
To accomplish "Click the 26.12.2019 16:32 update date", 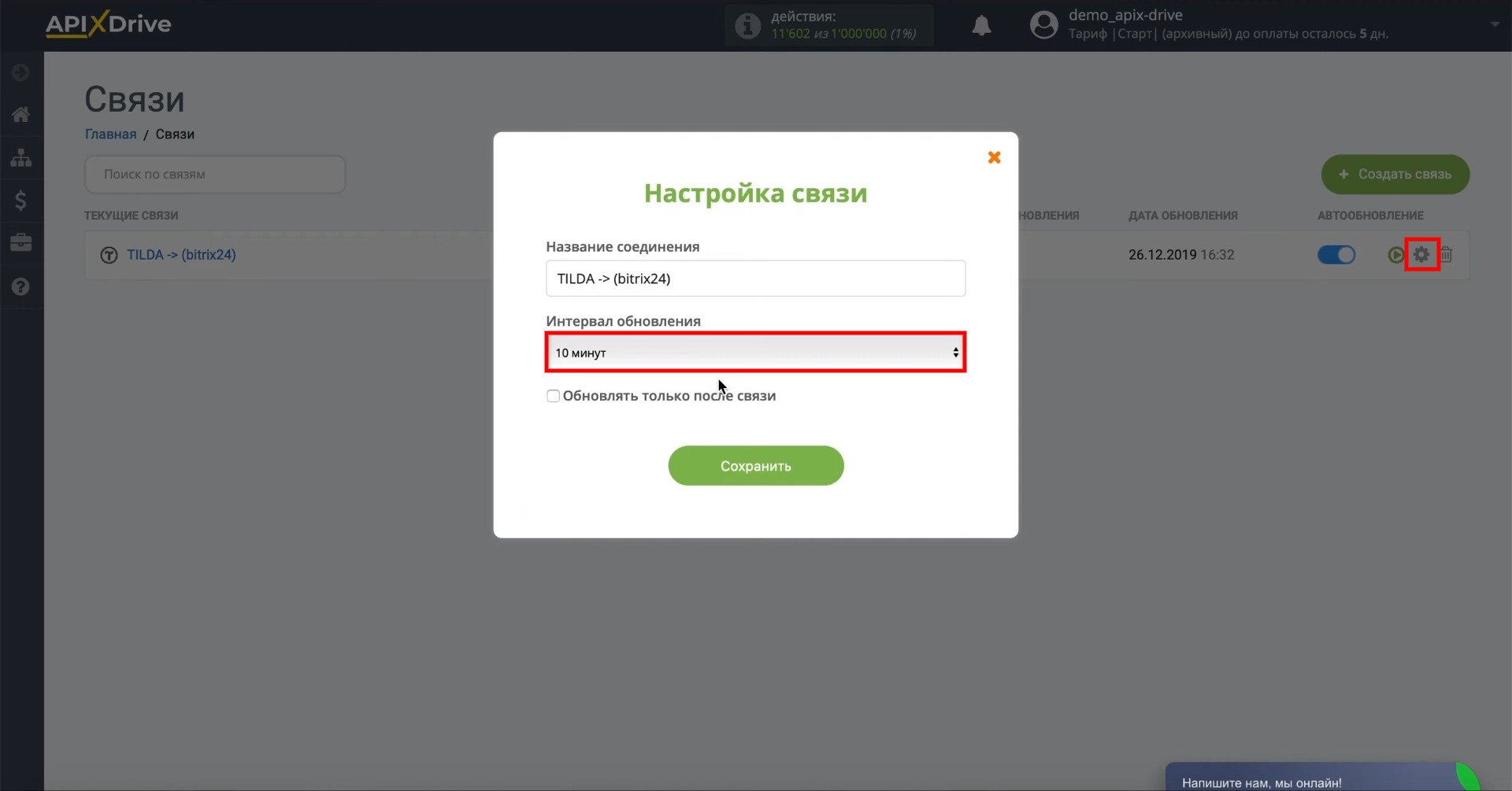I will tap(1181, 255).
